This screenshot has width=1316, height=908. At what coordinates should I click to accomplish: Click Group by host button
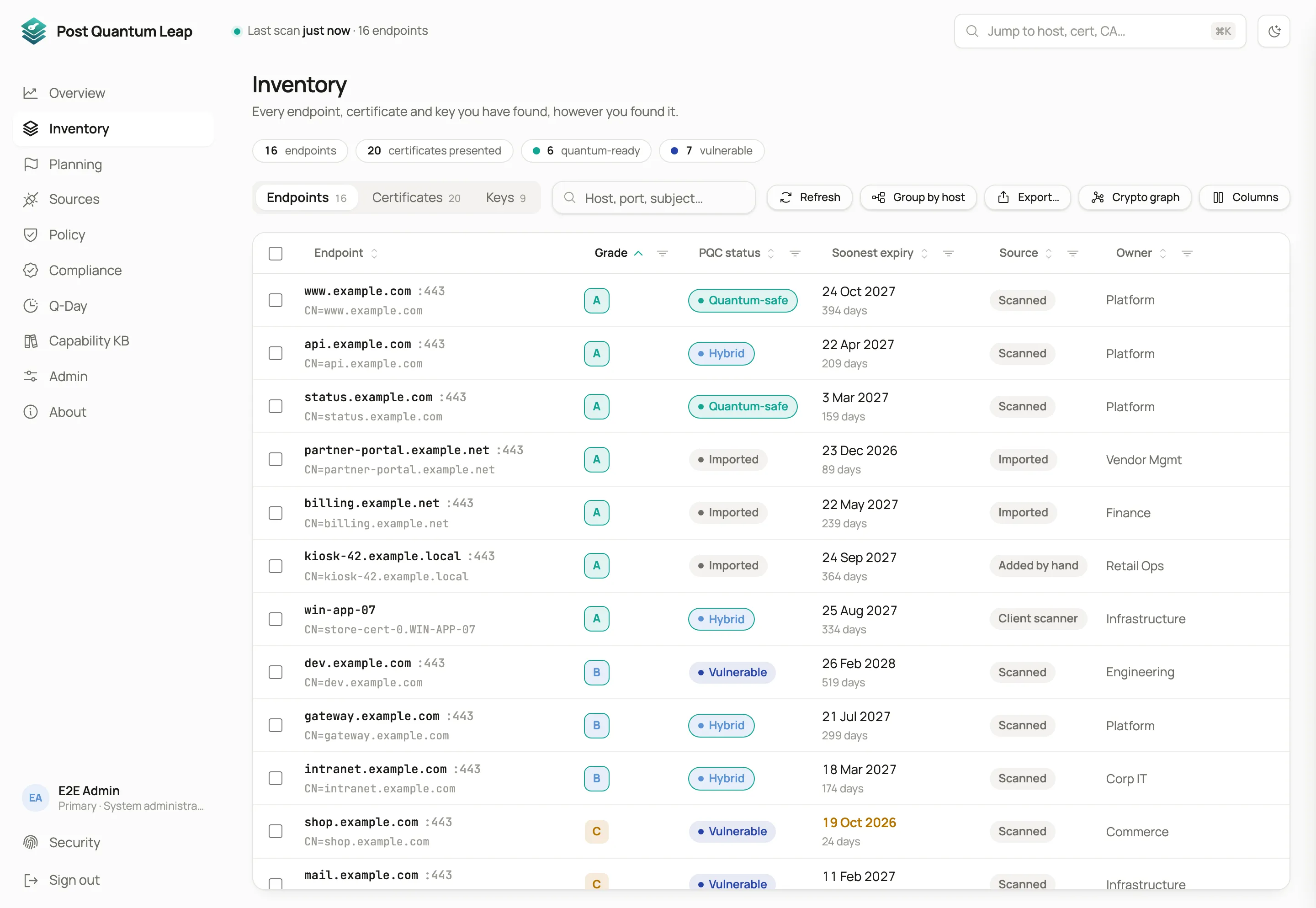click(918, 197)
